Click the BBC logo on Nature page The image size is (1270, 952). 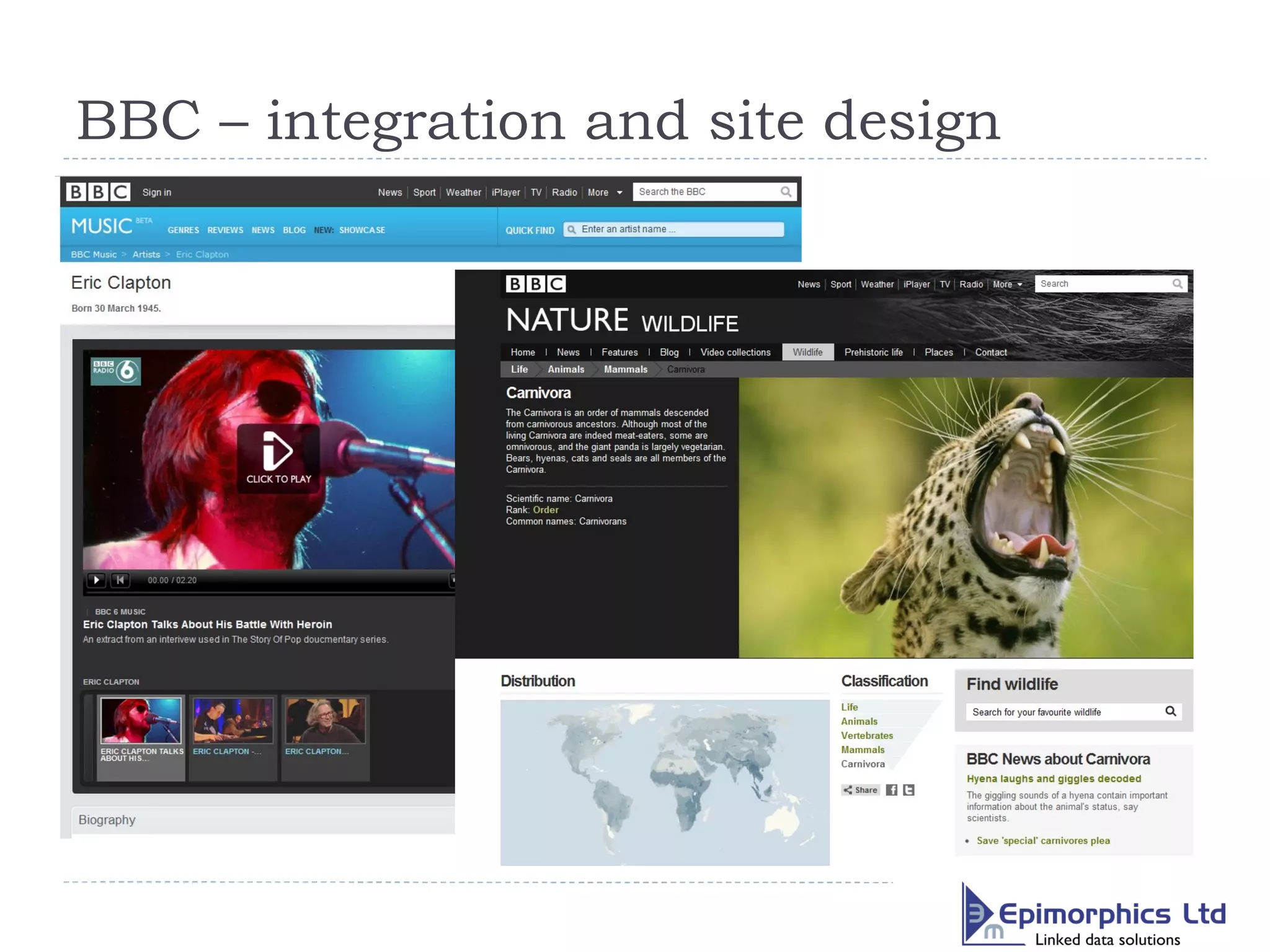[x=536, y=284]
